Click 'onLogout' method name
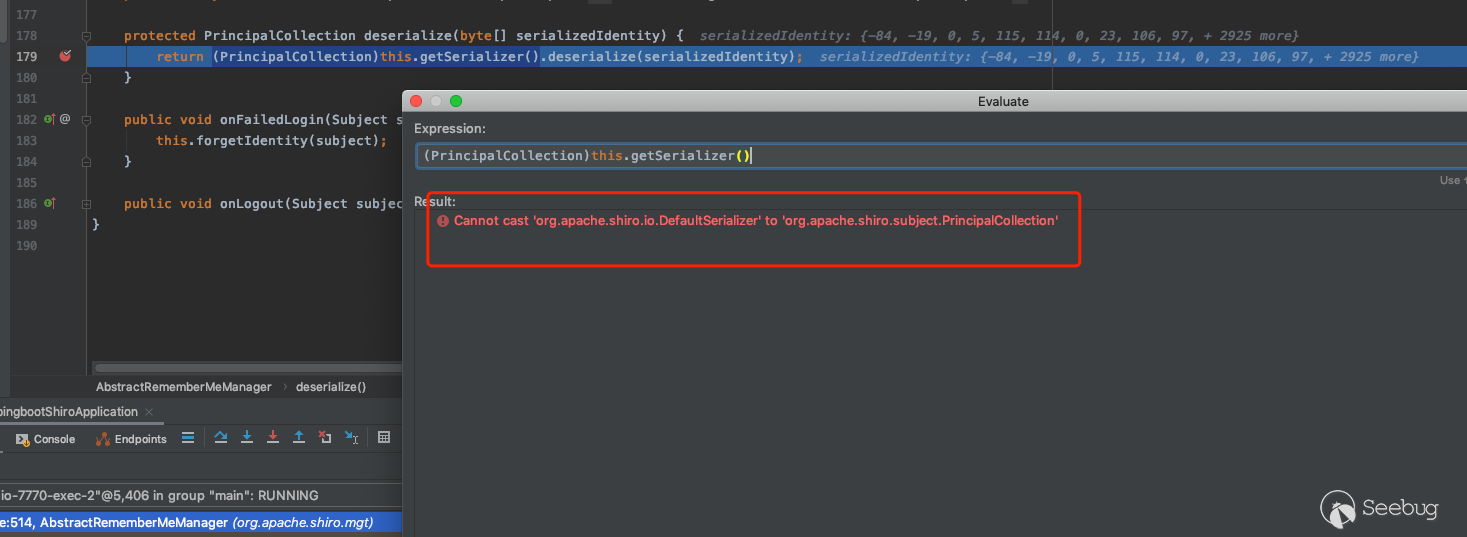1467x537 pixels. pos(252,204)
